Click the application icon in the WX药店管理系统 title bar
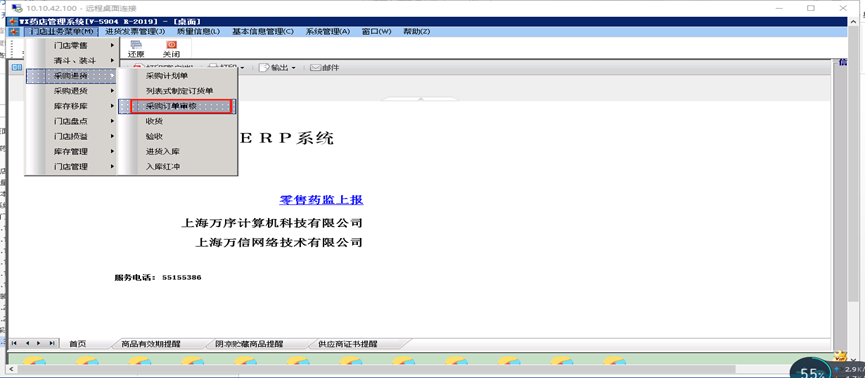 (13, 22)
